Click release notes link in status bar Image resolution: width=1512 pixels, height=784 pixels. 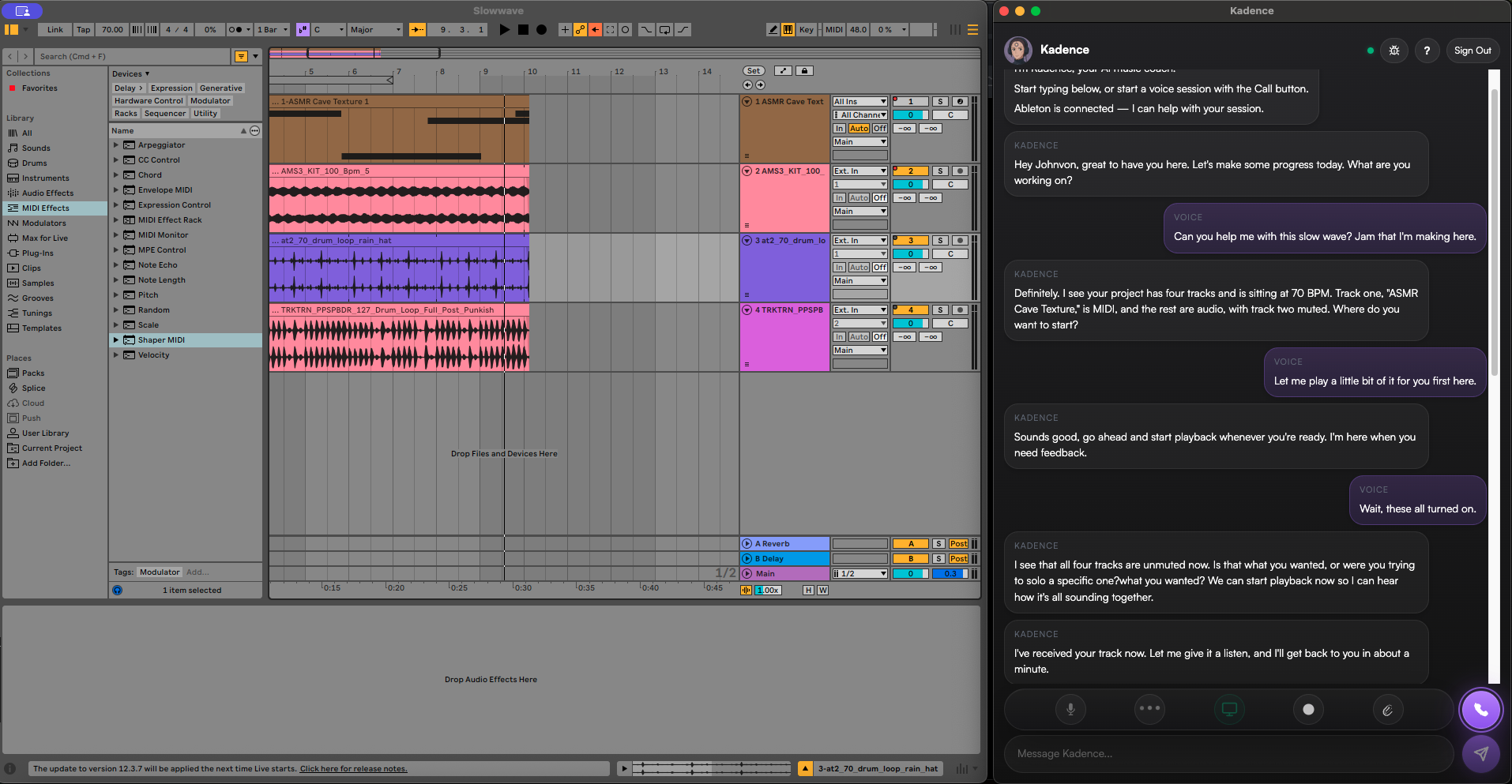(x=353, y=769)
